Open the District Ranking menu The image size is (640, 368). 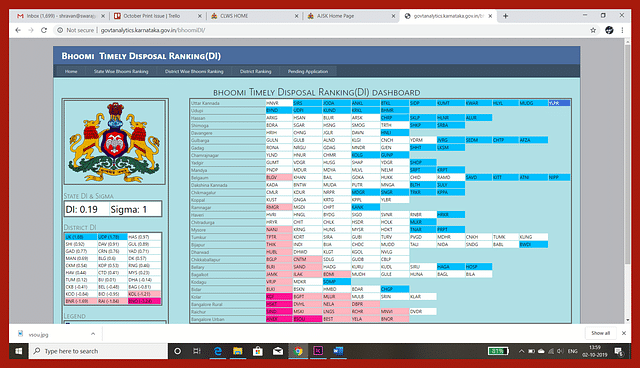[256, 71]
